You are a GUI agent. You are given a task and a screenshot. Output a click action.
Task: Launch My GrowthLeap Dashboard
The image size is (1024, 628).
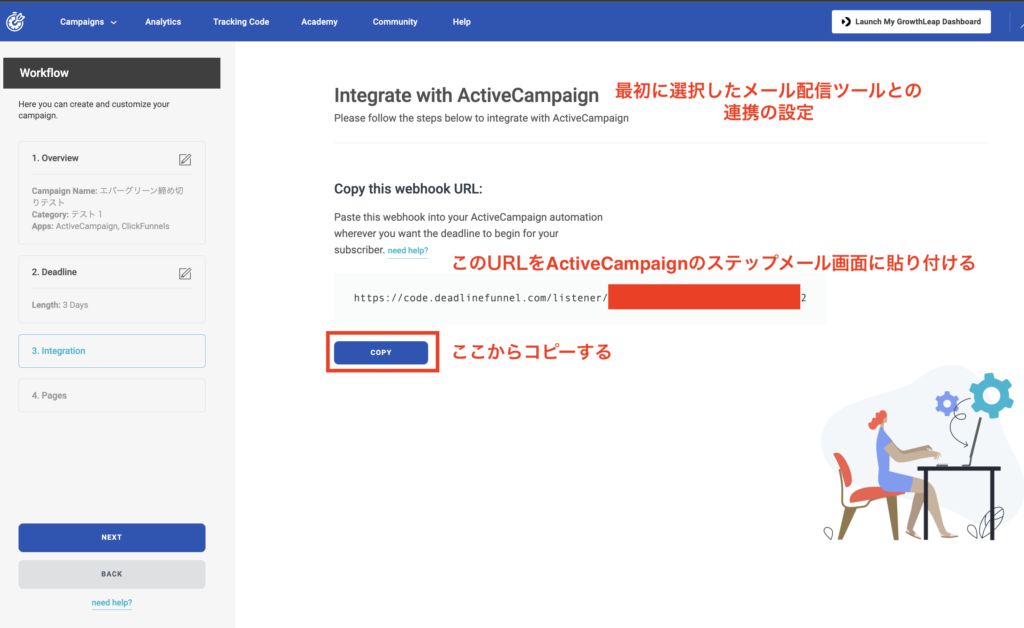(x=911, y=22)
